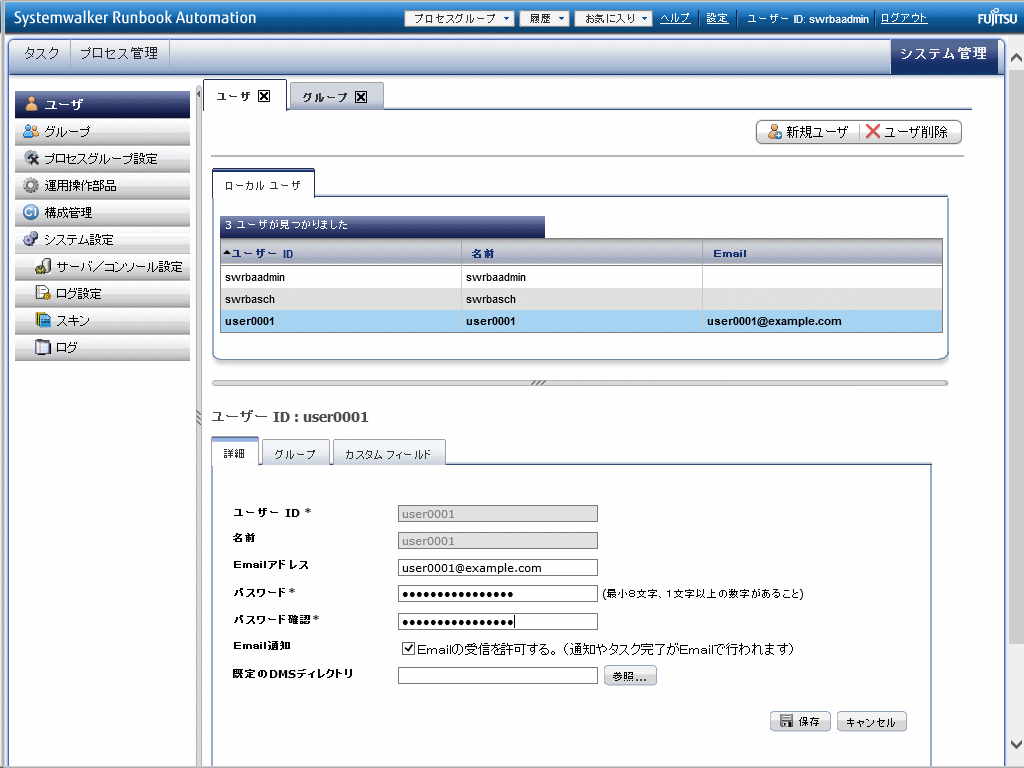Open the お気に入り dropdown

tap(613, 18)
